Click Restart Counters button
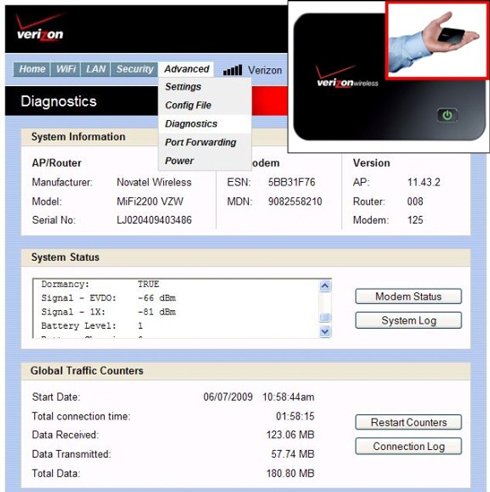 coord(408,422)
